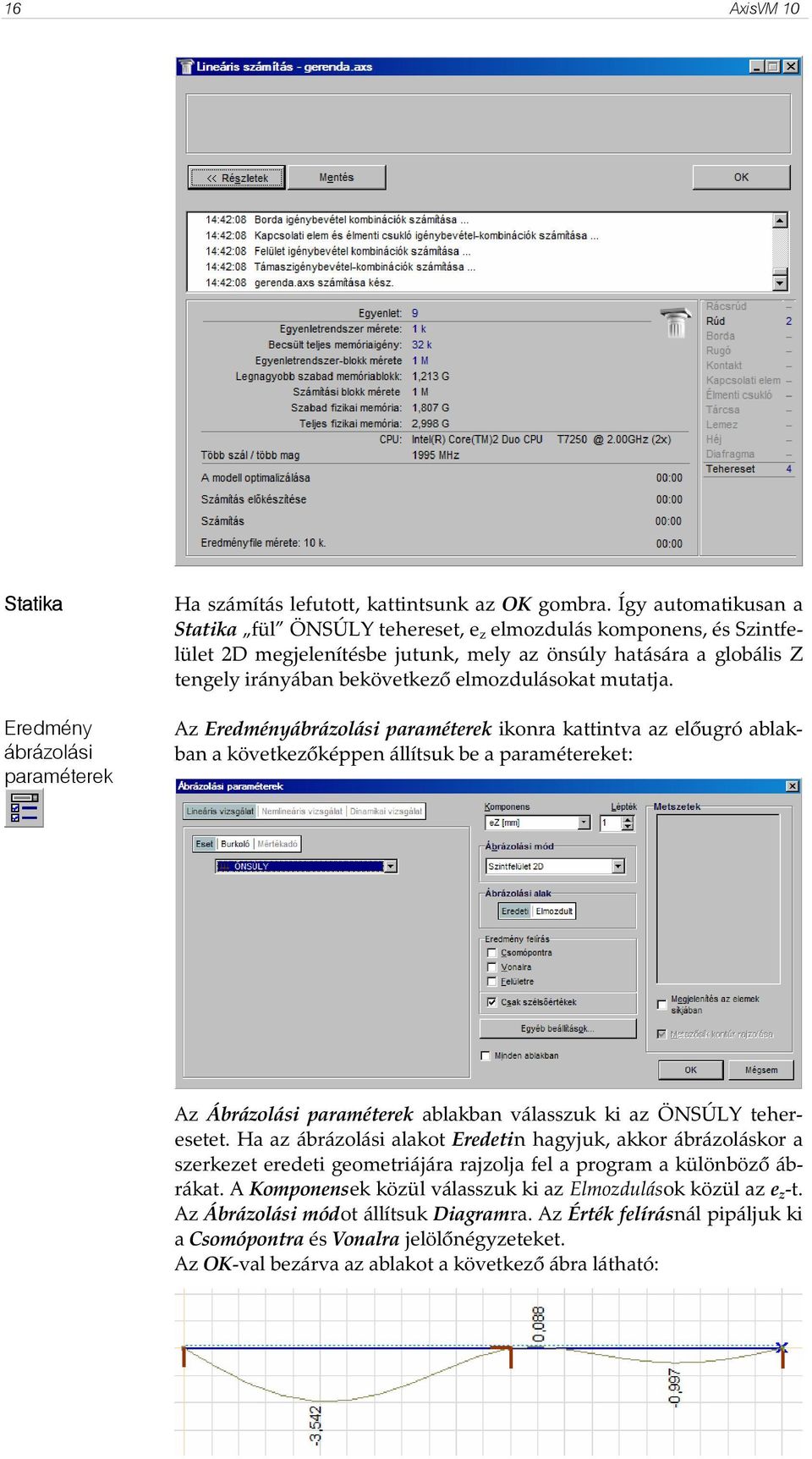Click the -3,542 deflection label on diagram
Image resolution: width=812 pixels, height=1459 pixels.
315,1425
